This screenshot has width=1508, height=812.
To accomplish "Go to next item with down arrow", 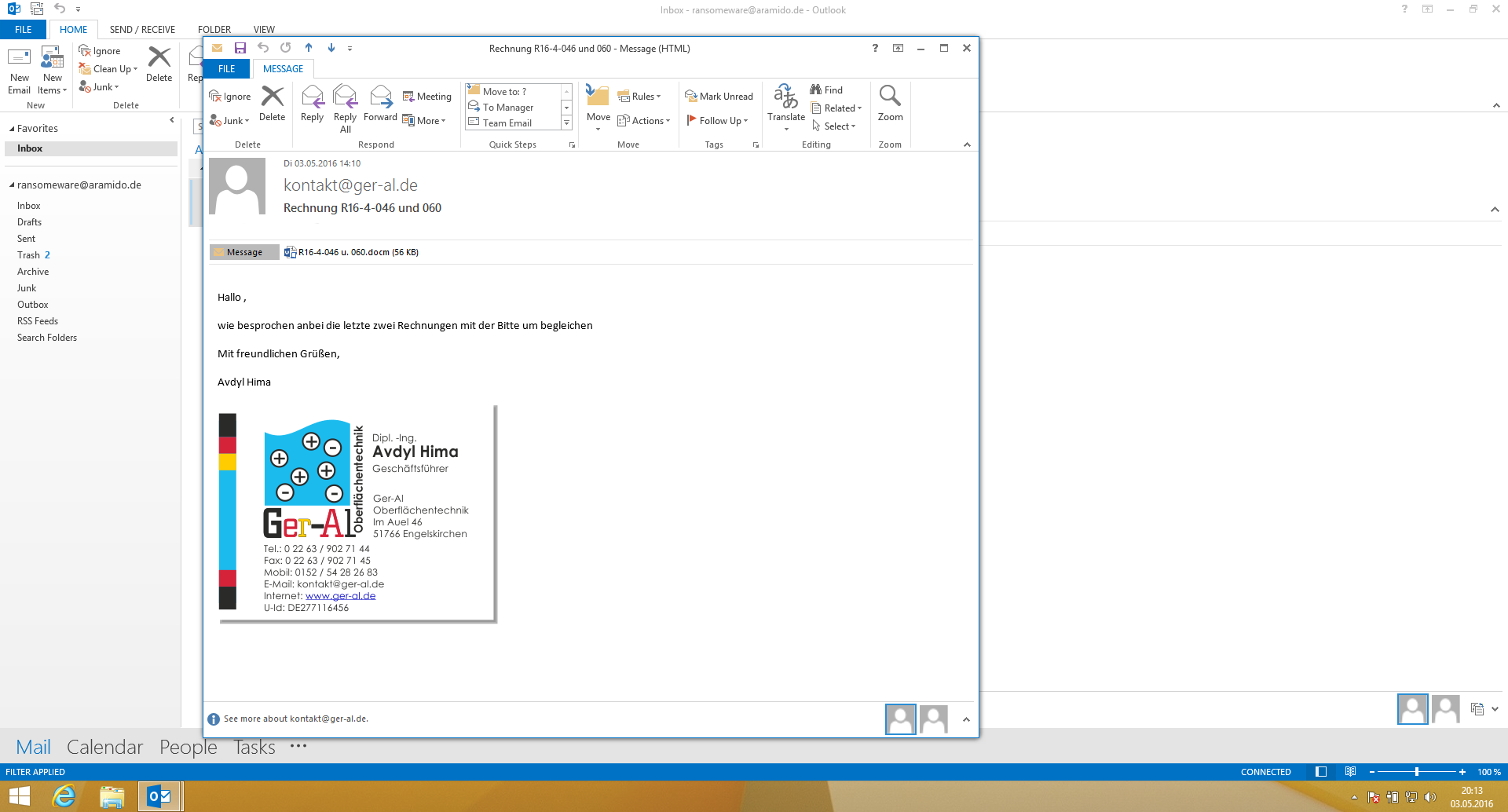I will [331, 48].
